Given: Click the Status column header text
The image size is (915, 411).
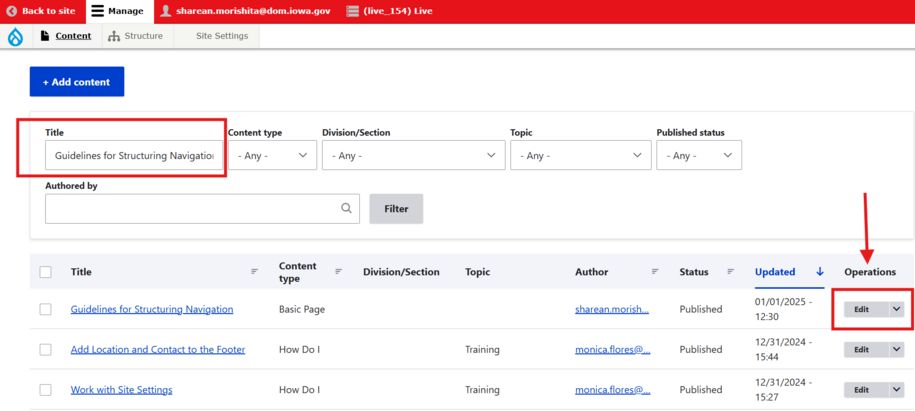Looking at the screenshot, I should click(694, 272).
